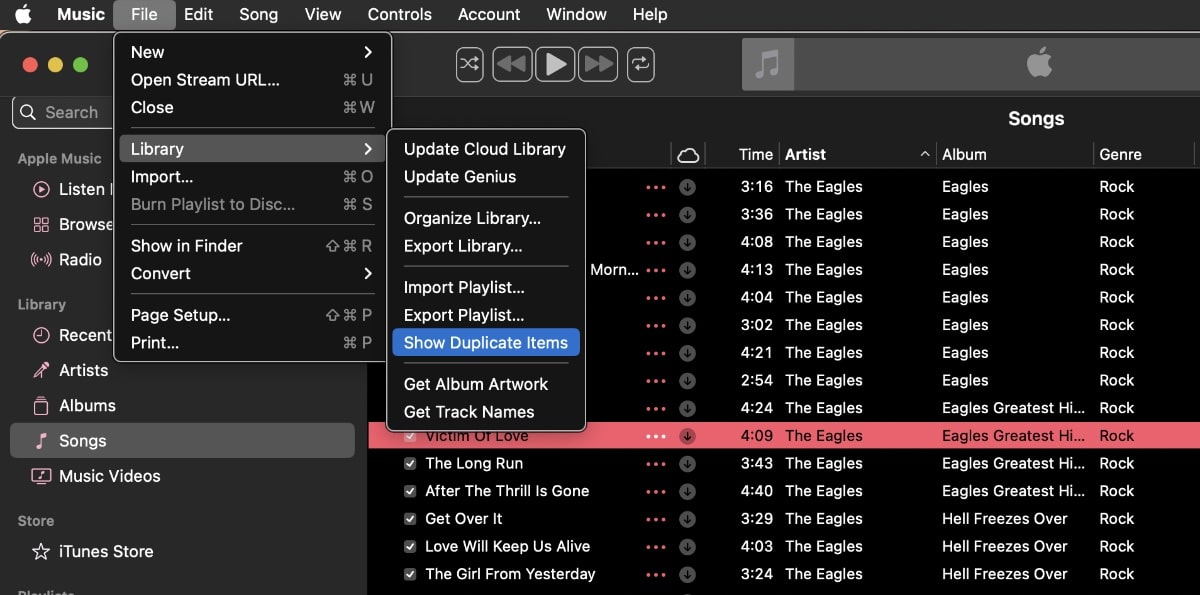Expand the New submenu in File menu
1200x595 pixels.
click(x=251, y=52)
